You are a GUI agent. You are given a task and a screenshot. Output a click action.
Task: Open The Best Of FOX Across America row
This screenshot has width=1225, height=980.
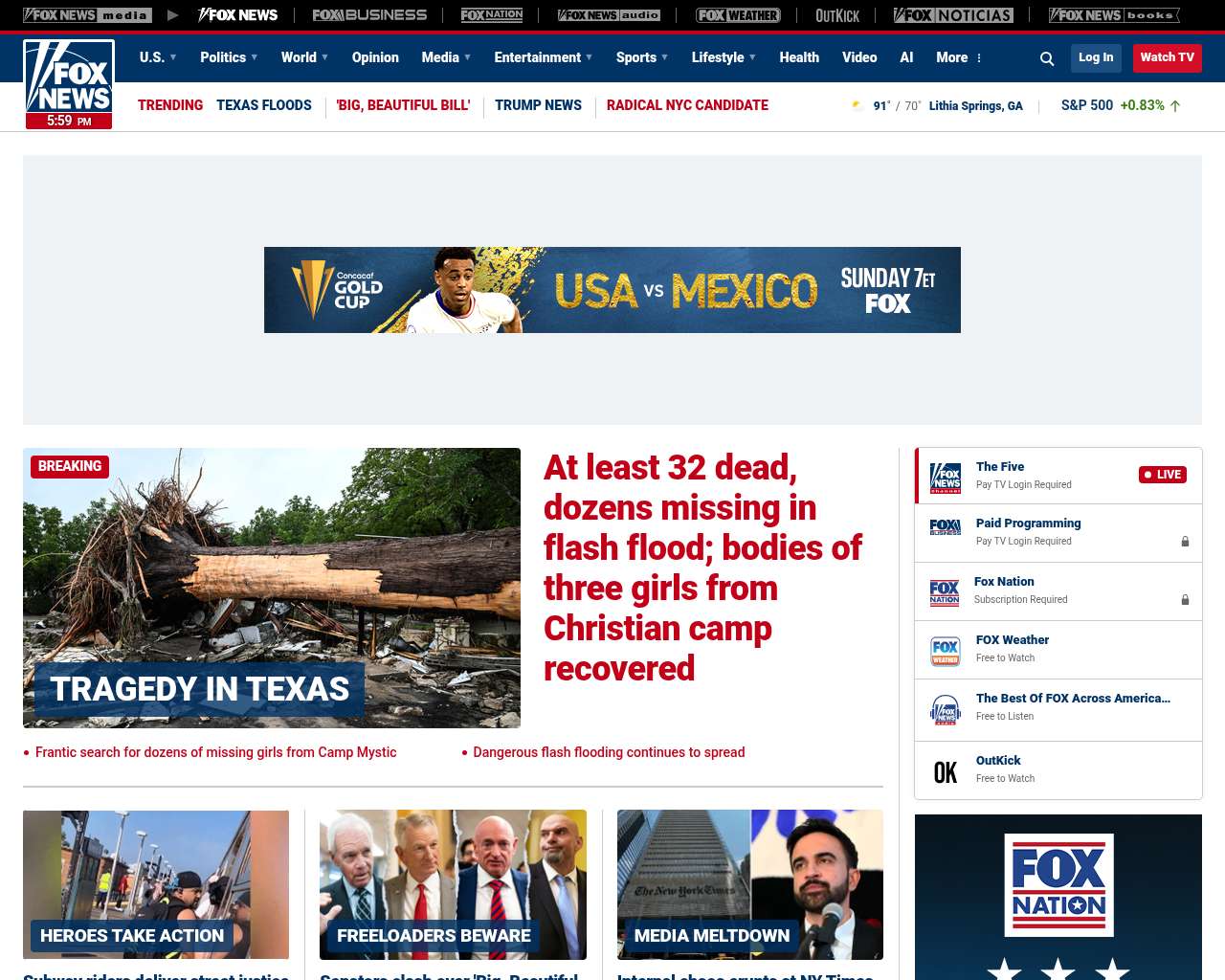(1058, 710)
